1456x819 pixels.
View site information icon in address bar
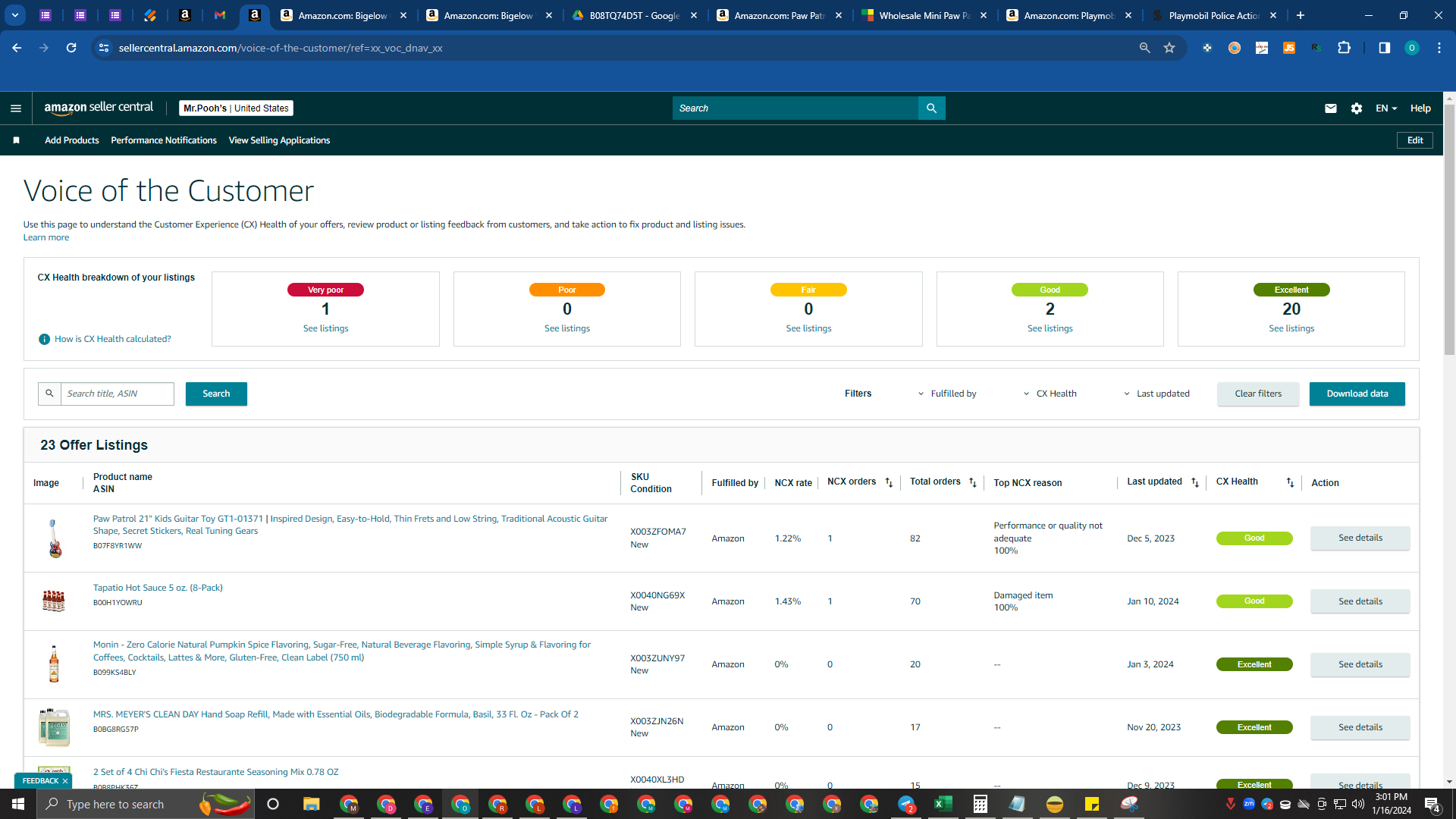click(104, 48)
